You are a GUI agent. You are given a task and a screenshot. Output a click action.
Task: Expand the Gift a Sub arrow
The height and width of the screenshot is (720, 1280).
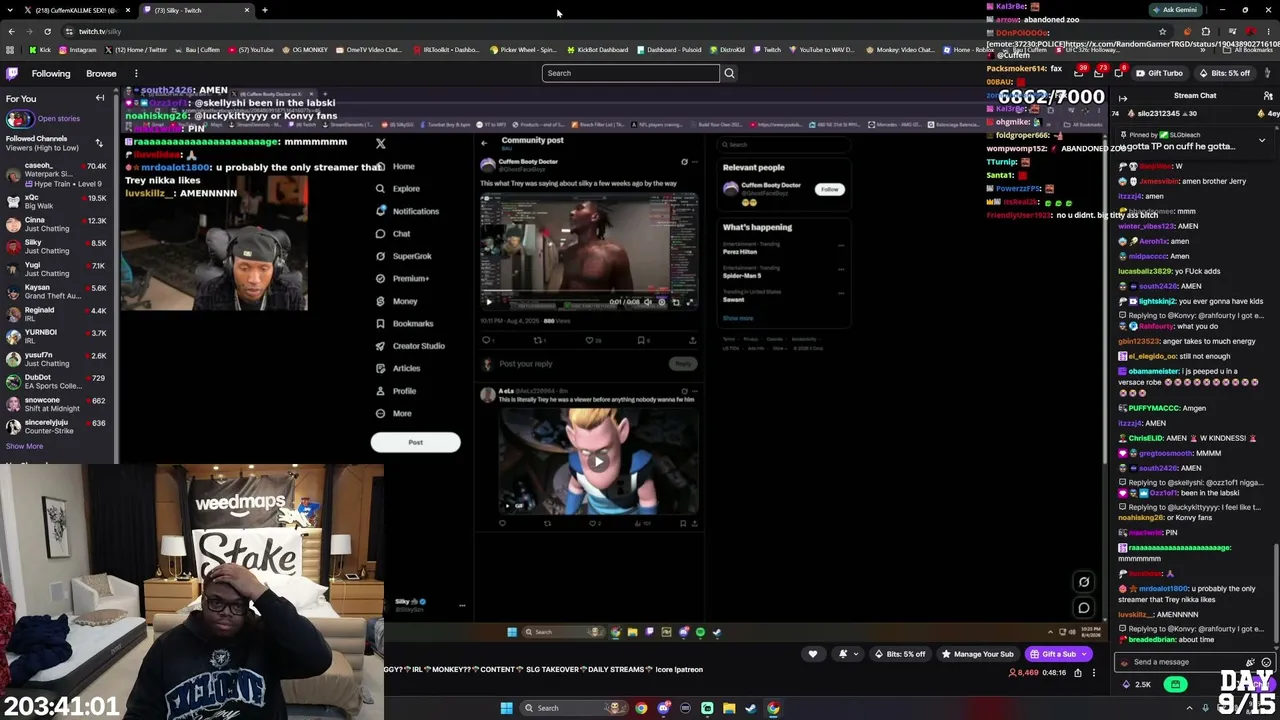(x=1084, y=654)
